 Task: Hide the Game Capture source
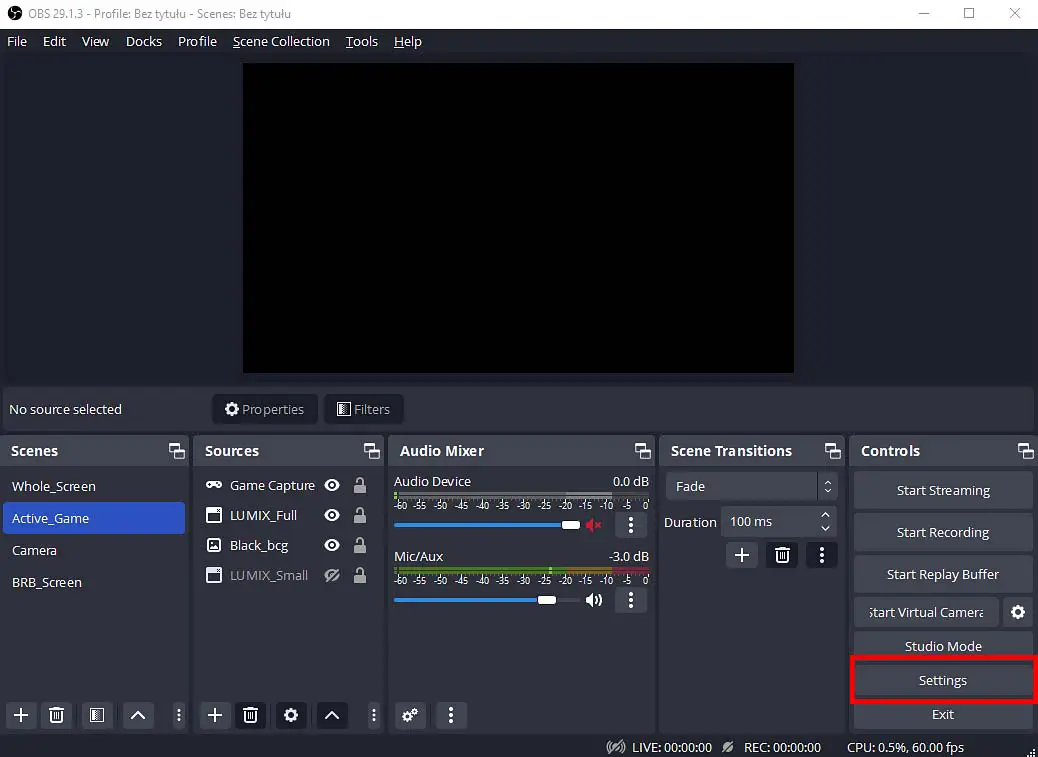tap(332, 485)
